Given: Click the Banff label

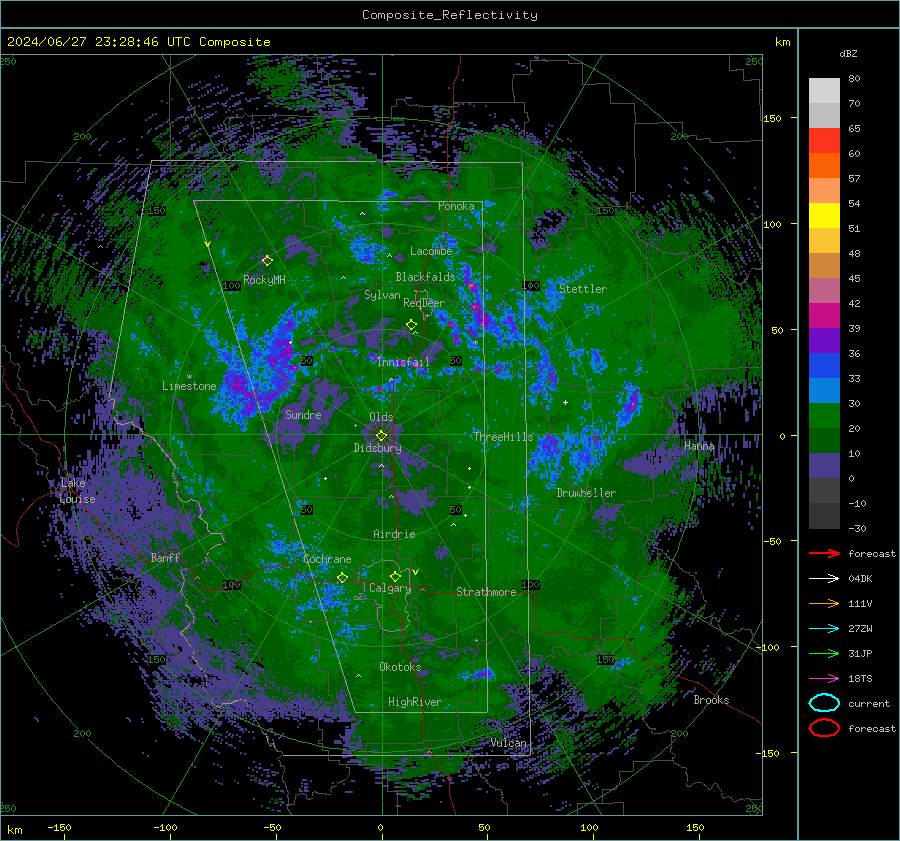Looking at the screenshot, I should (165, 557).
